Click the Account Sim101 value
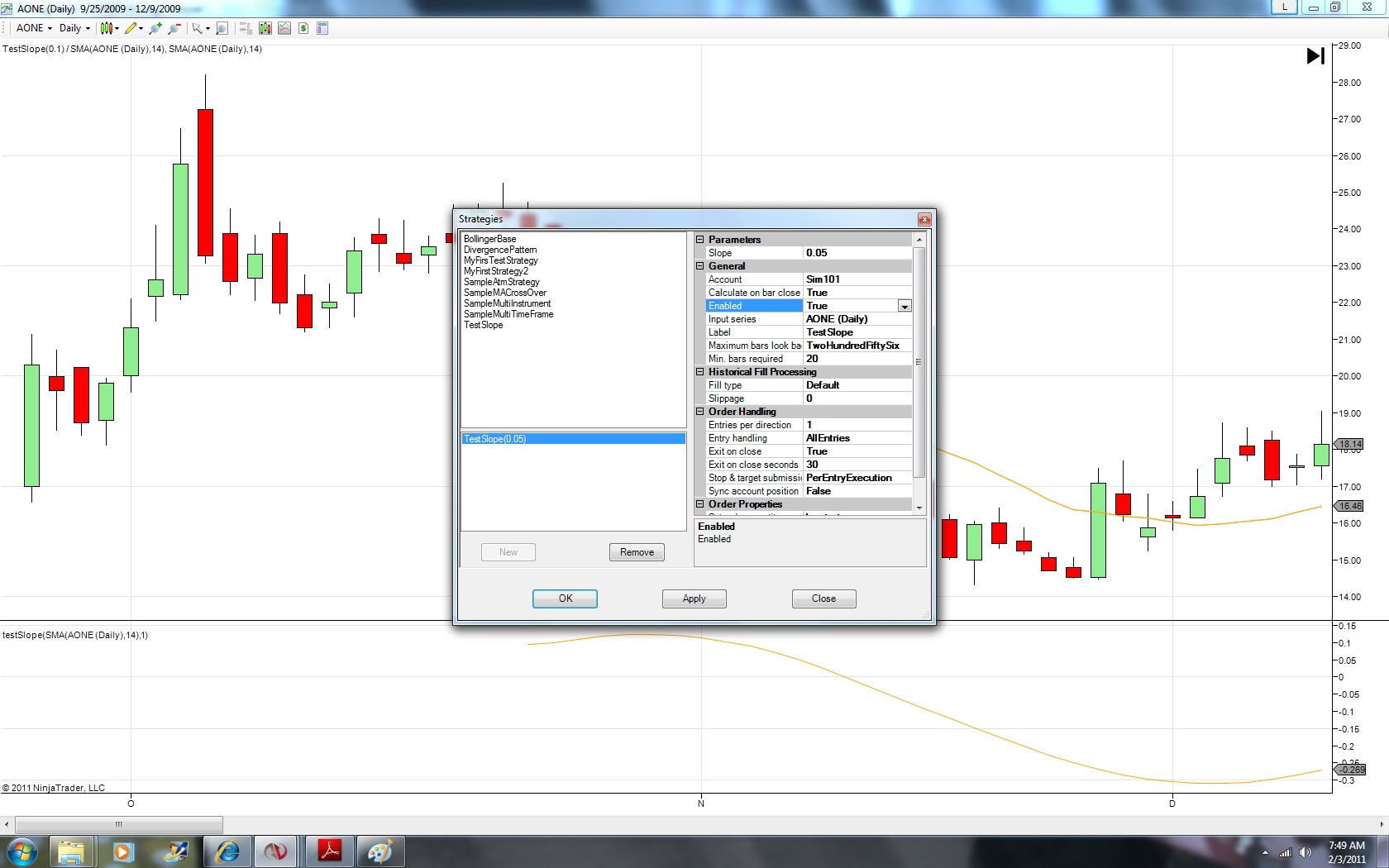Viewport: 1389px width, 868px height. click(x=858, y=279)
